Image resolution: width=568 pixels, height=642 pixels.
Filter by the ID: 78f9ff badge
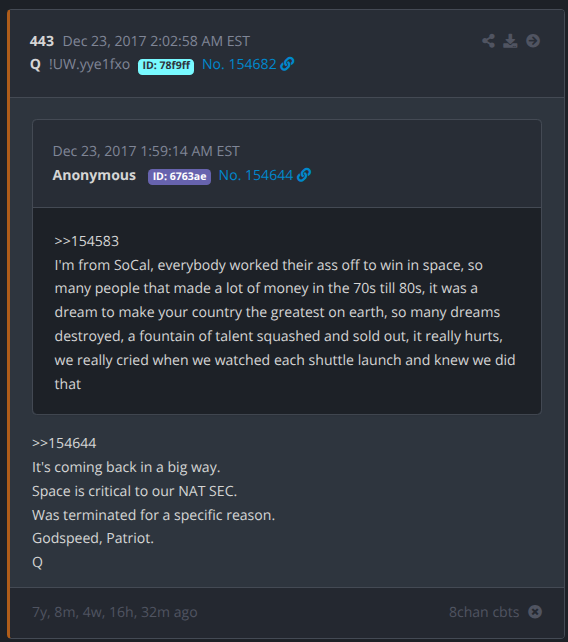click(x=166, y=66)
